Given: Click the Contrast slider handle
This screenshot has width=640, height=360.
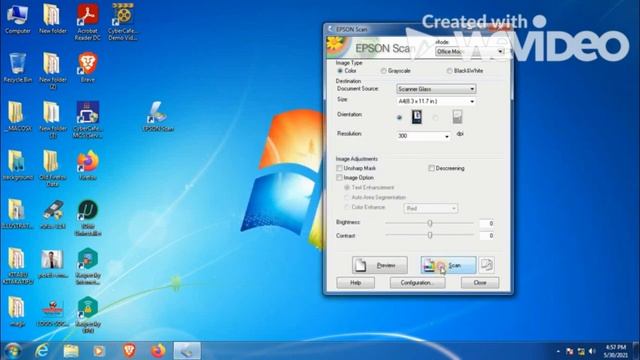Looking at the screenshot, I should 430,236.
